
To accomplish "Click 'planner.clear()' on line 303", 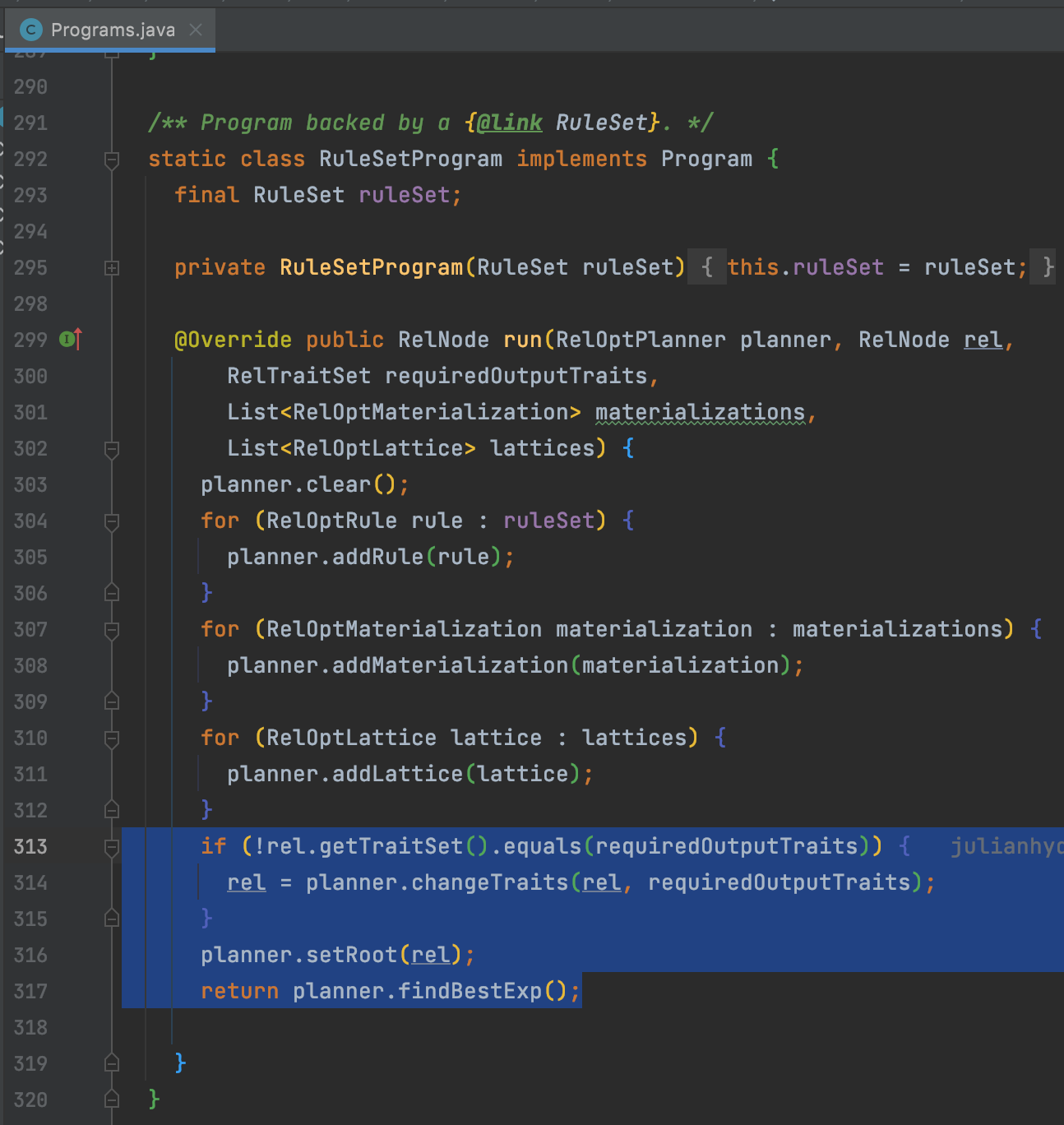I will pyautogui.click(x=299, y=484).
